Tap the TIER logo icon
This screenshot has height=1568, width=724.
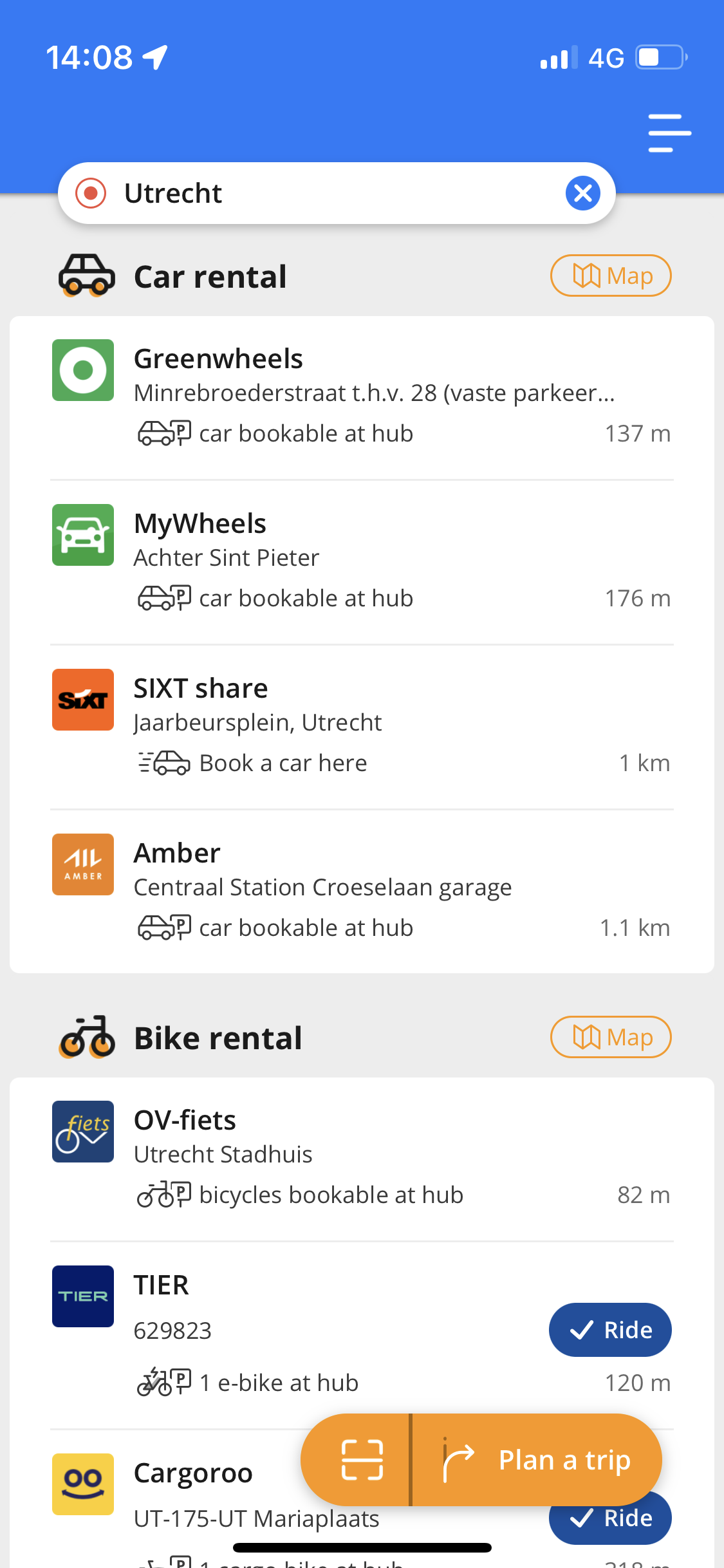[83, 1296]
